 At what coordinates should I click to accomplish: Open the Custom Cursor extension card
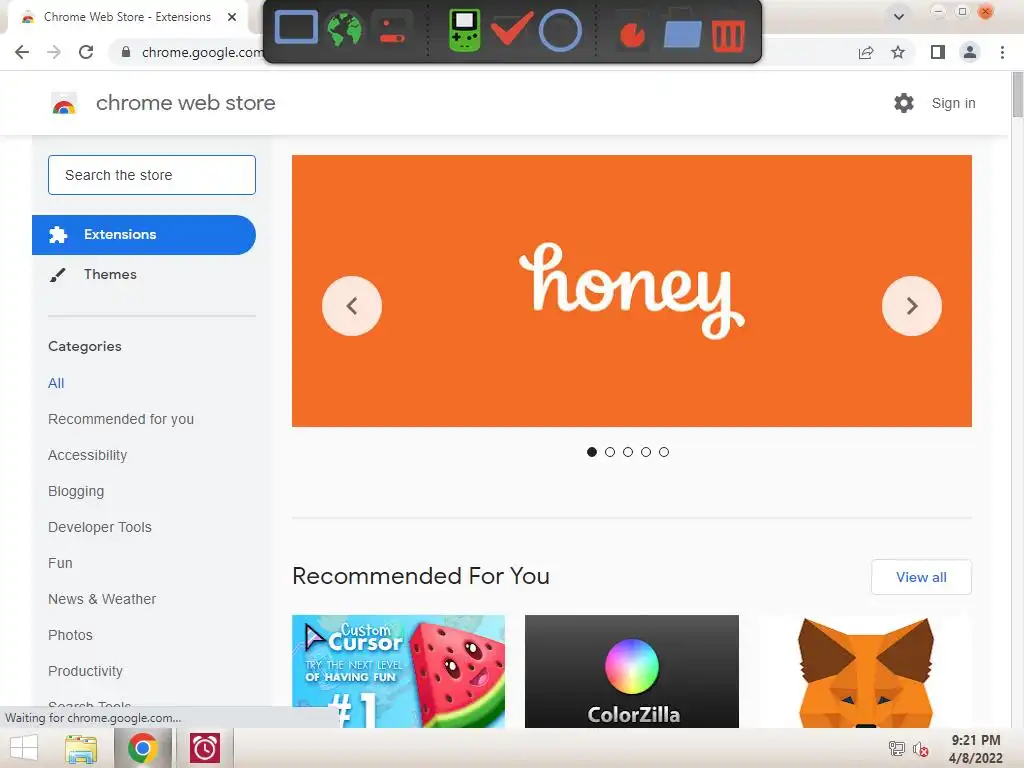(x=398, y=671)
